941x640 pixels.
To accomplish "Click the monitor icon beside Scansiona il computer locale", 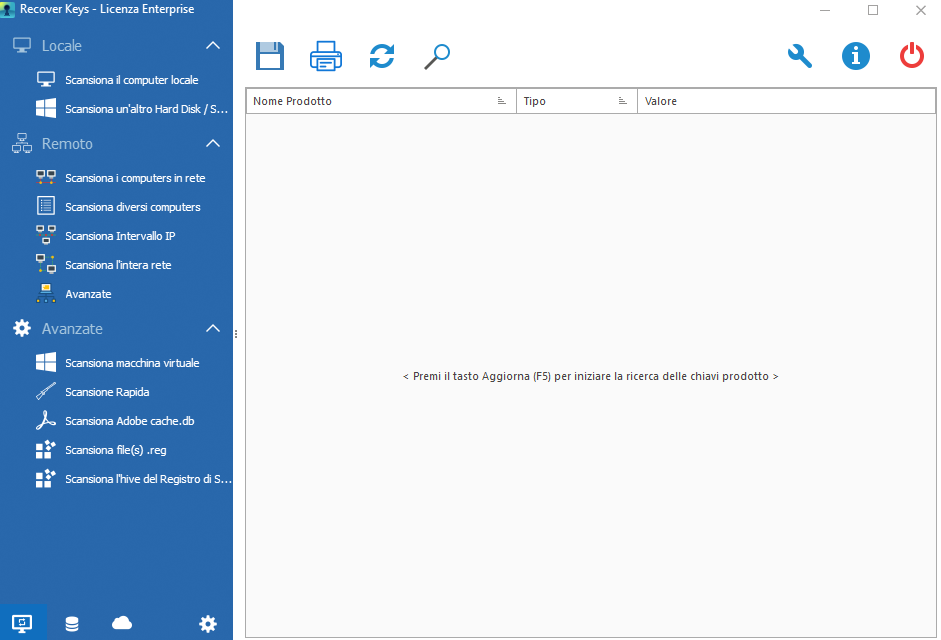I will pos(46,79).
